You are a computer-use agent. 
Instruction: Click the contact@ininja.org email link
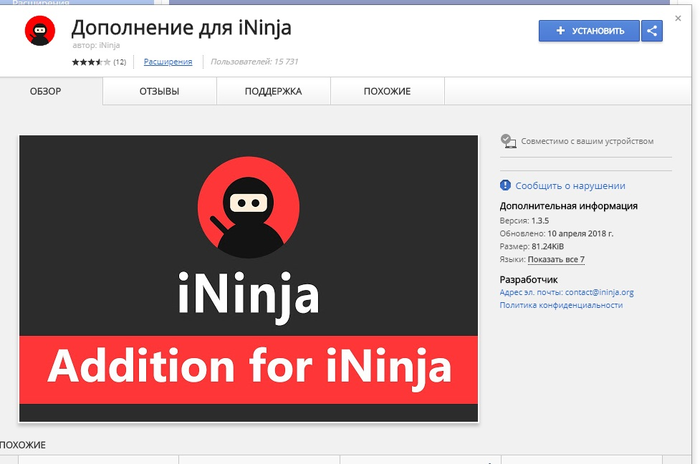(x=599, y=292)
